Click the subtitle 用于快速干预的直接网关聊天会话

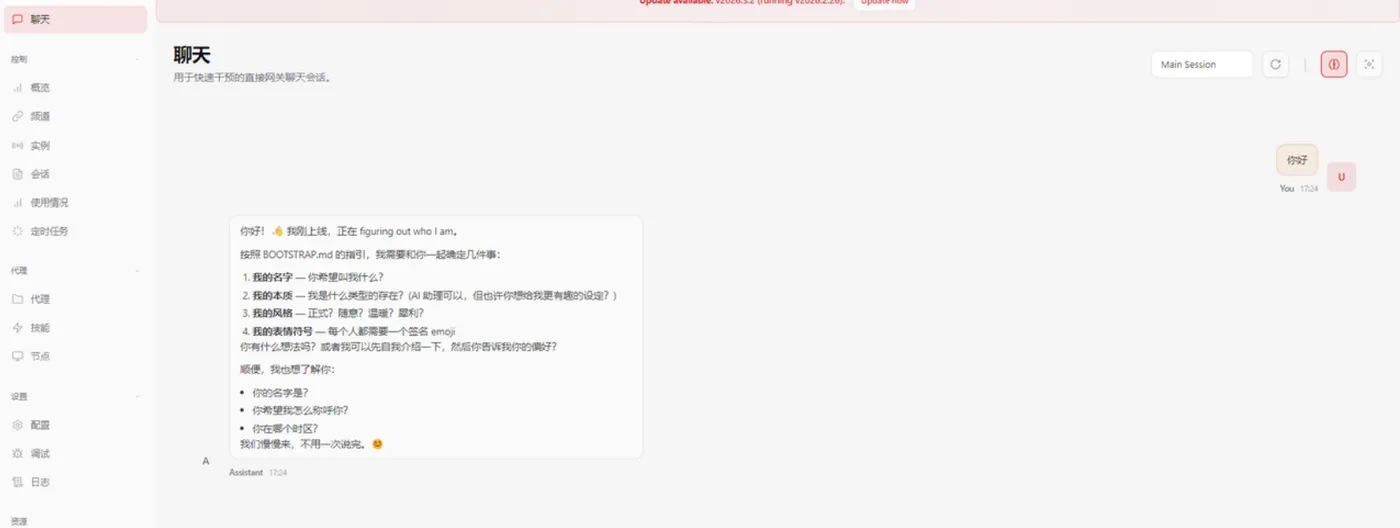pos(252,77)
